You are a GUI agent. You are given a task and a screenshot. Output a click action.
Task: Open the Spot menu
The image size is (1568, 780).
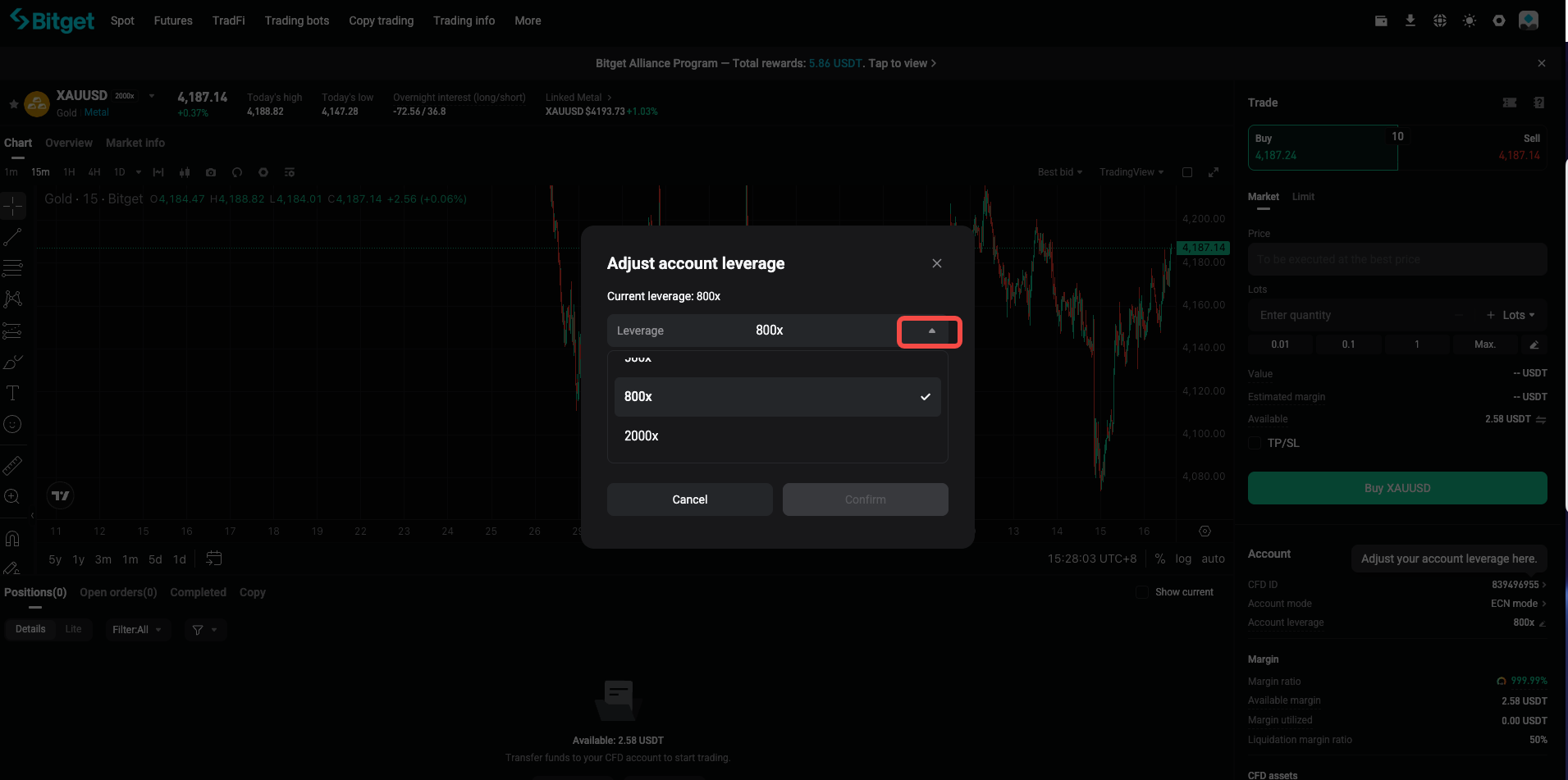pos(122,21)
